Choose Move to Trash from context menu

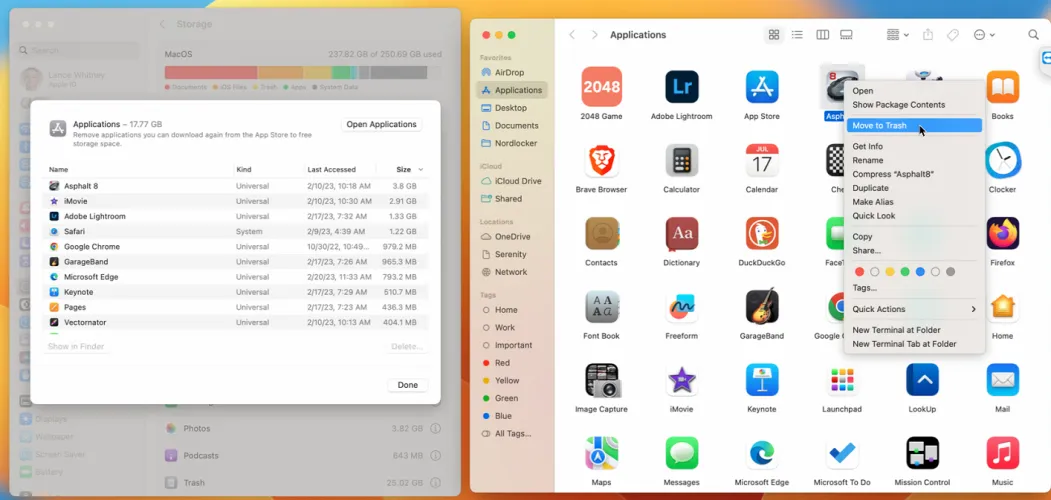(x=879, y=126)
